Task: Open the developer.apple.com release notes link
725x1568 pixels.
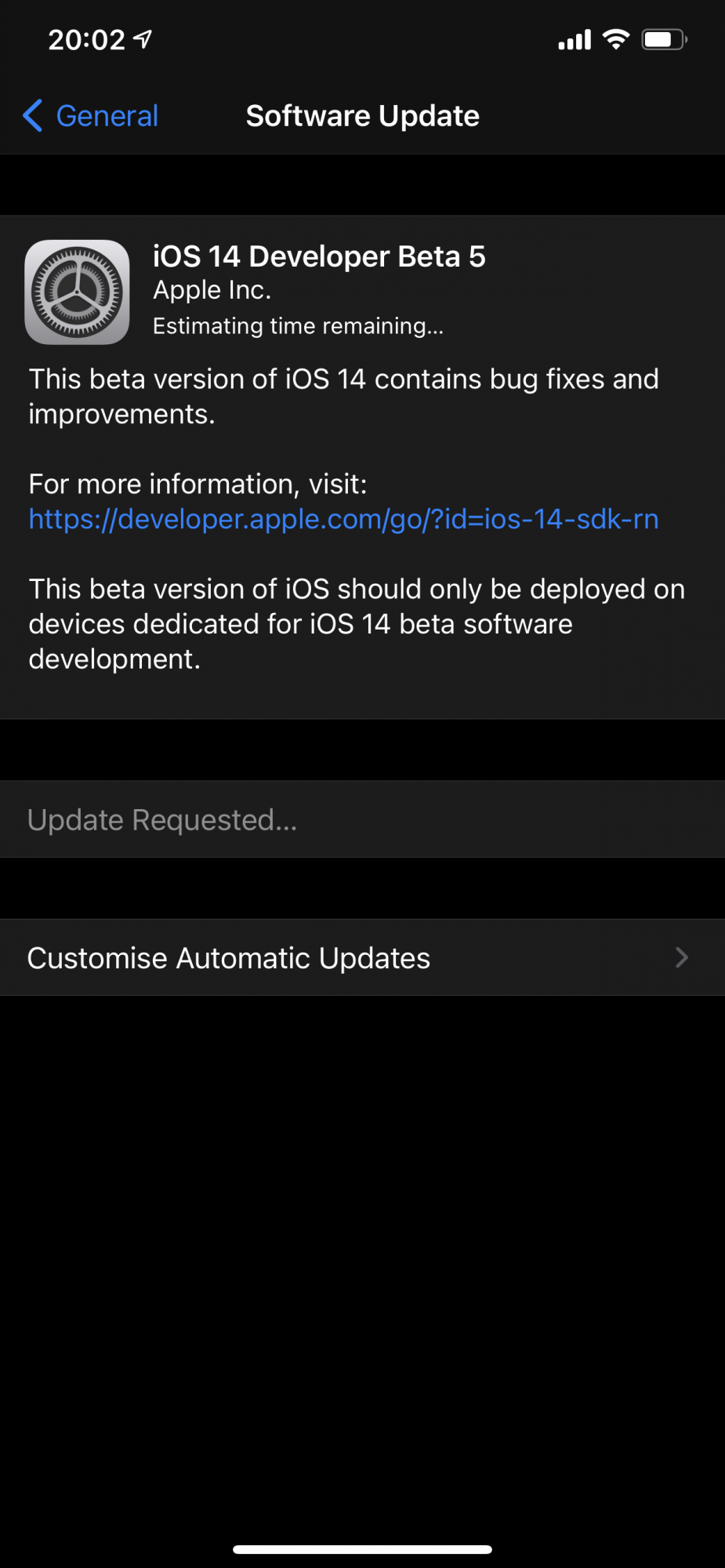Action: (x=343, y=519)
